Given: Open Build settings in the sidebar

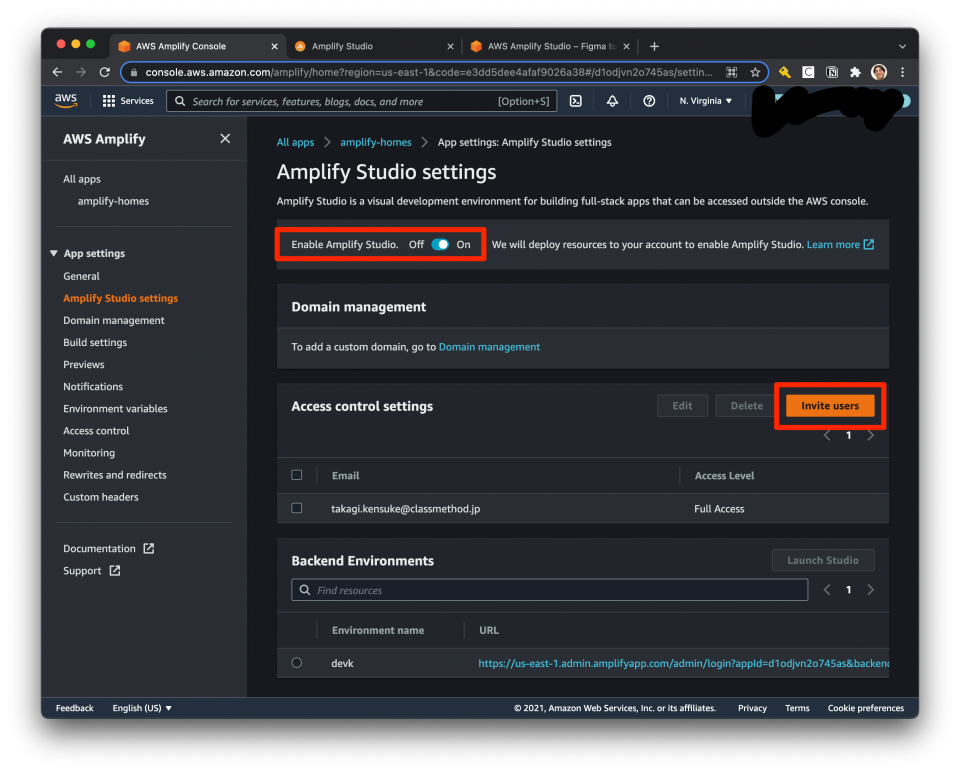Looking at the screenshot, I should point(95,342).
